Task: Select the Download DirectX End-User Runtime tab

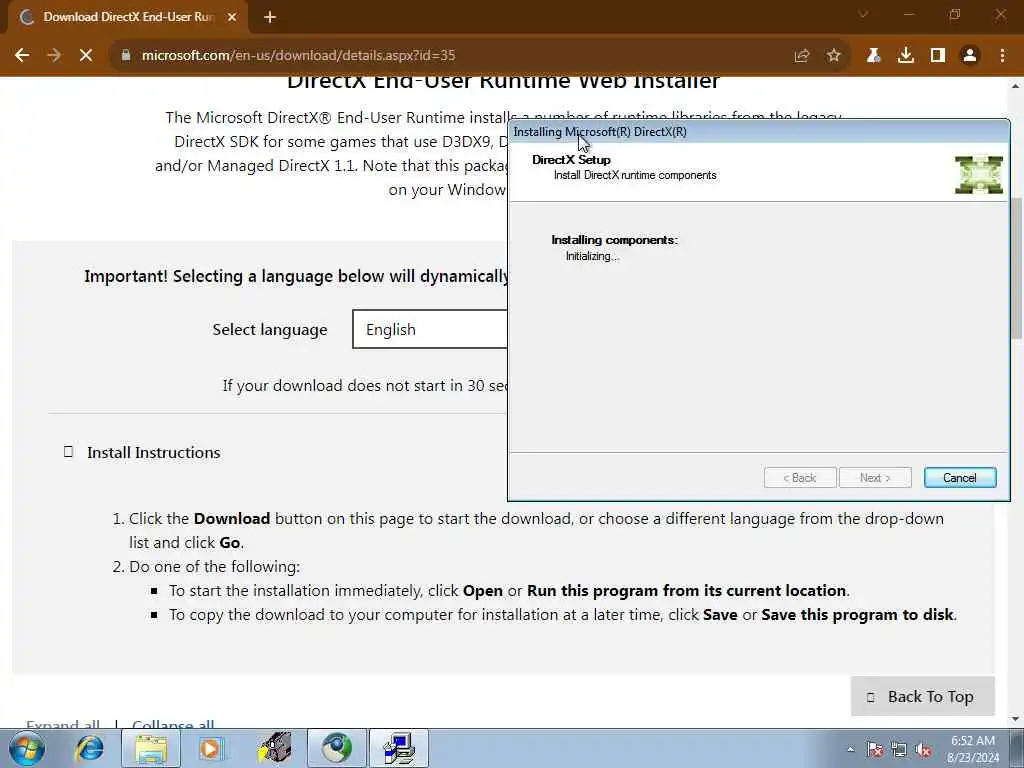Action: (x=128, y=18)
